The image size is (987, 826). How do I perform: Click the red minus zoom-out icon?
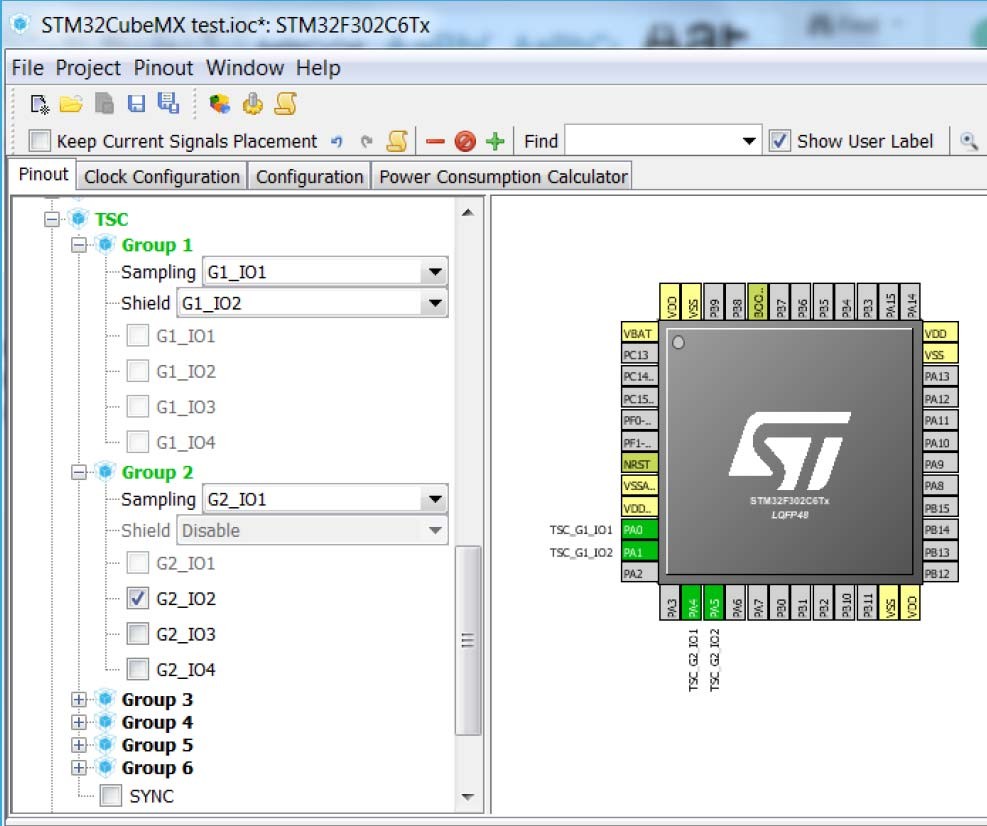point(435,142)
